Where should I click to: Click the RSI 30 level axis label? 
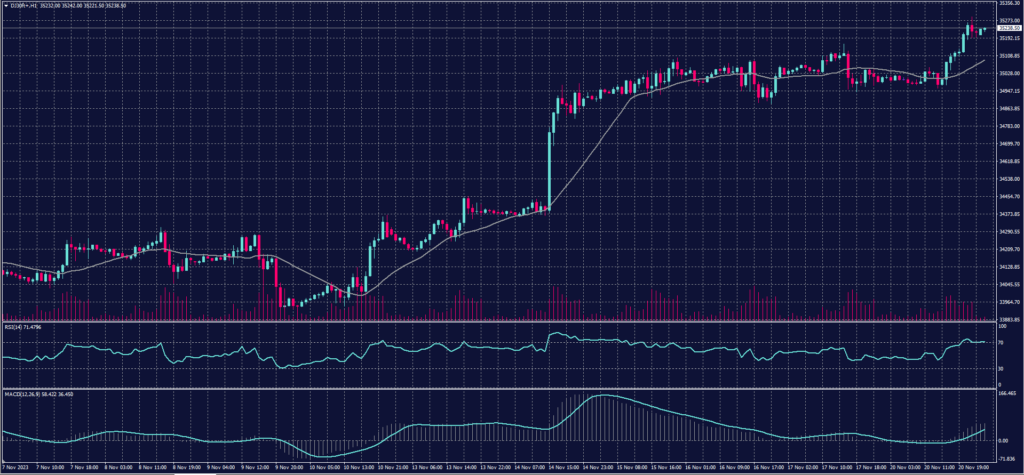coord(1000,368)
